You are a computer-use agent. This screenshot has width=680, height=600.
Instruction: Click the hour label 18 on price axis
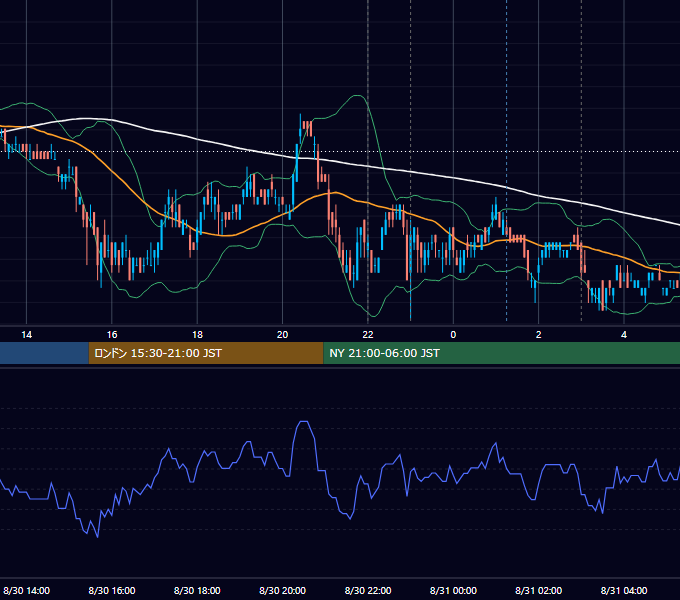click(x=197, y=335)
